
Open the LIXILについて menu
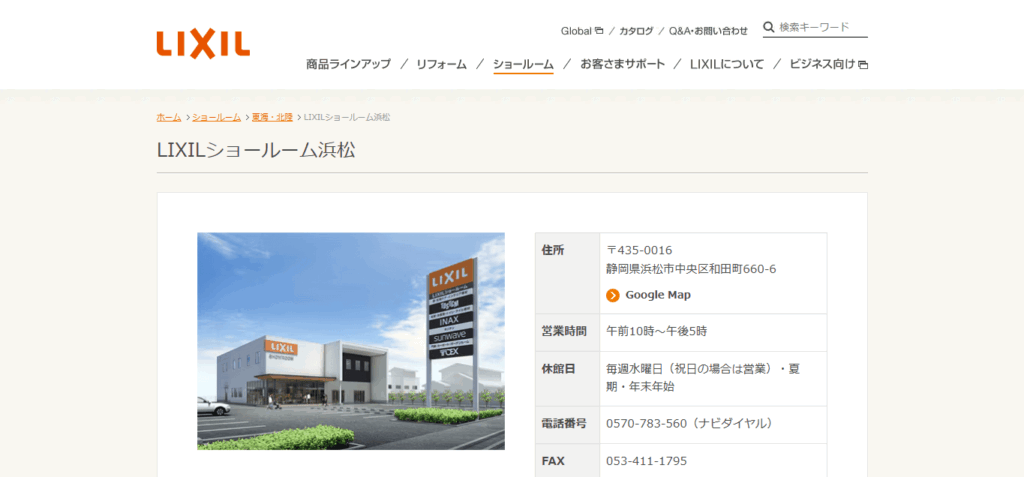coord(727,64)
